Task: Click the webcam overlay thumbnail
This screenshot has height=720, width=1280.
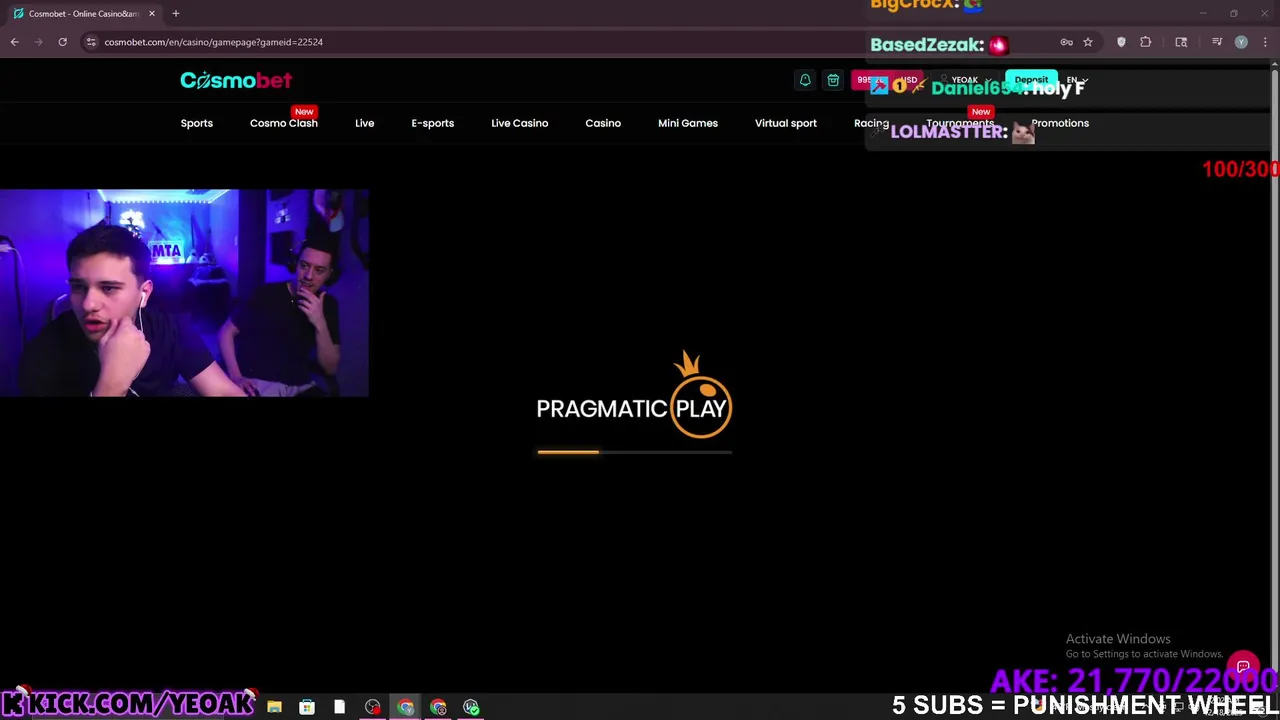Action: pyautogui.click(x=184, y=293)
